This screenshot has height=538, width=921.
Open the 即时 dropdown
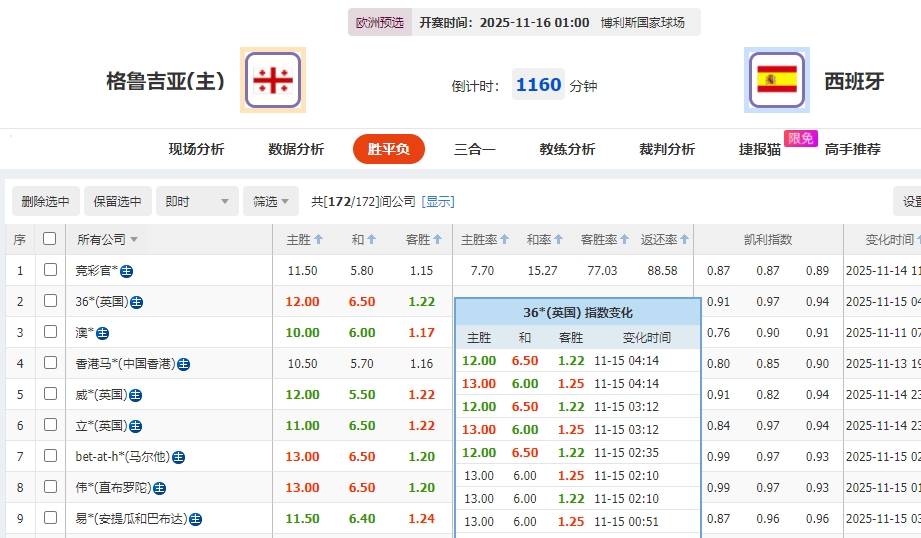coord(197,201)
